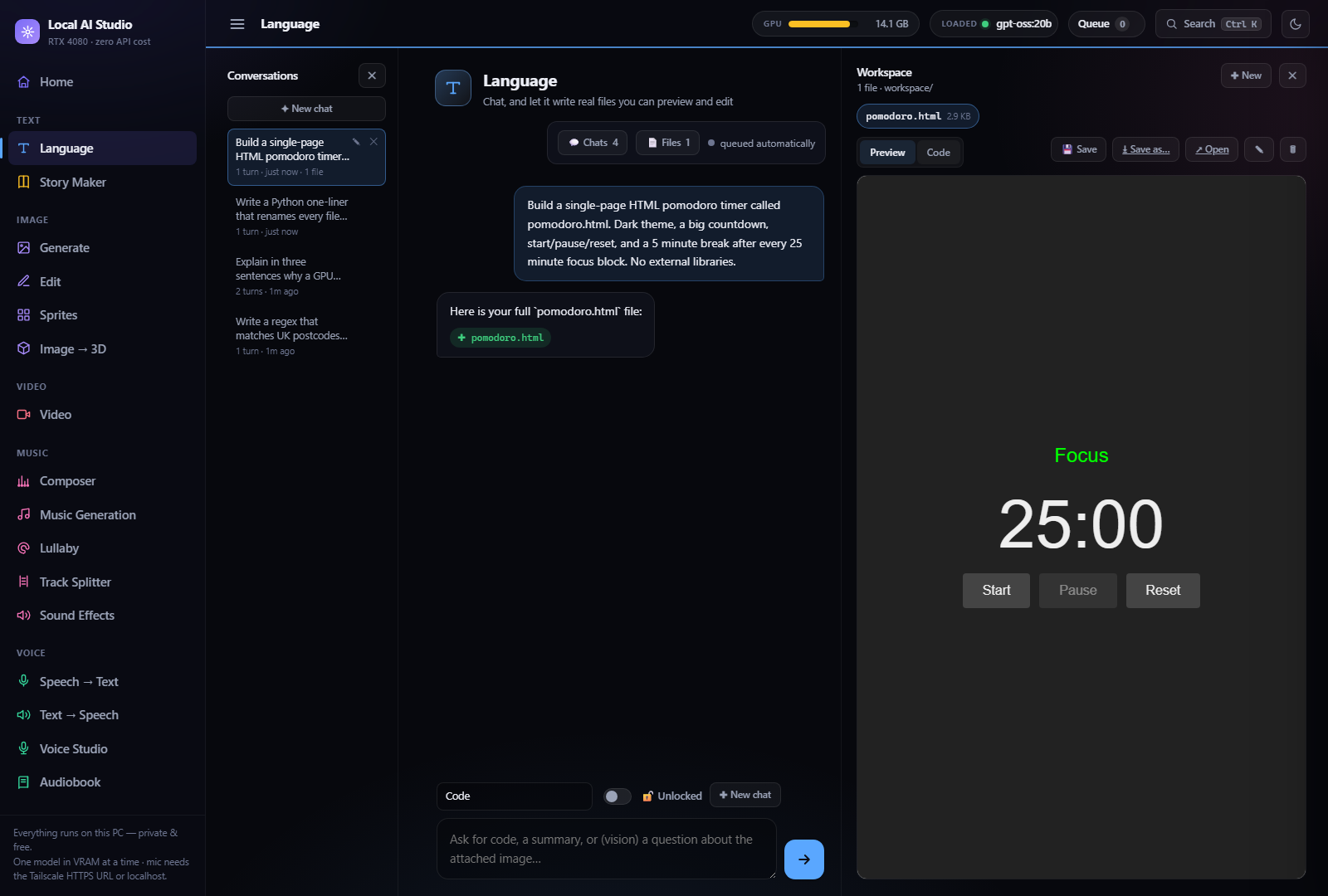Viewport: 1328px width, 896px height.
Task: Switch to the Code tab
Action: coord(939,153)
